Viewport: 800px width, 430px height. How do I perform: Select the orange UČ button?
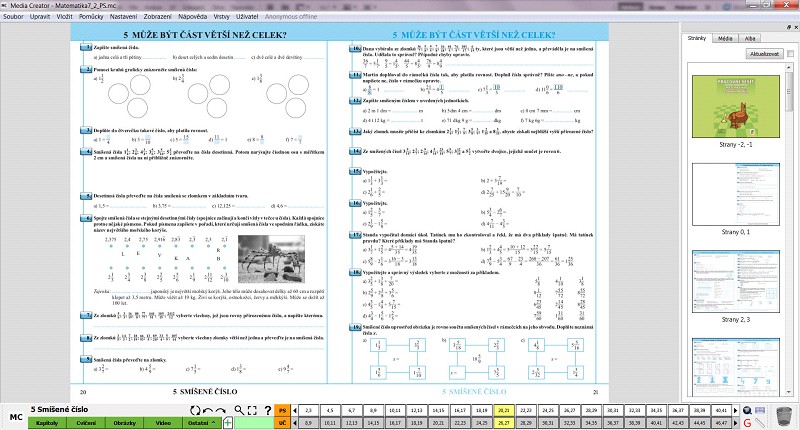click(282, 423)
